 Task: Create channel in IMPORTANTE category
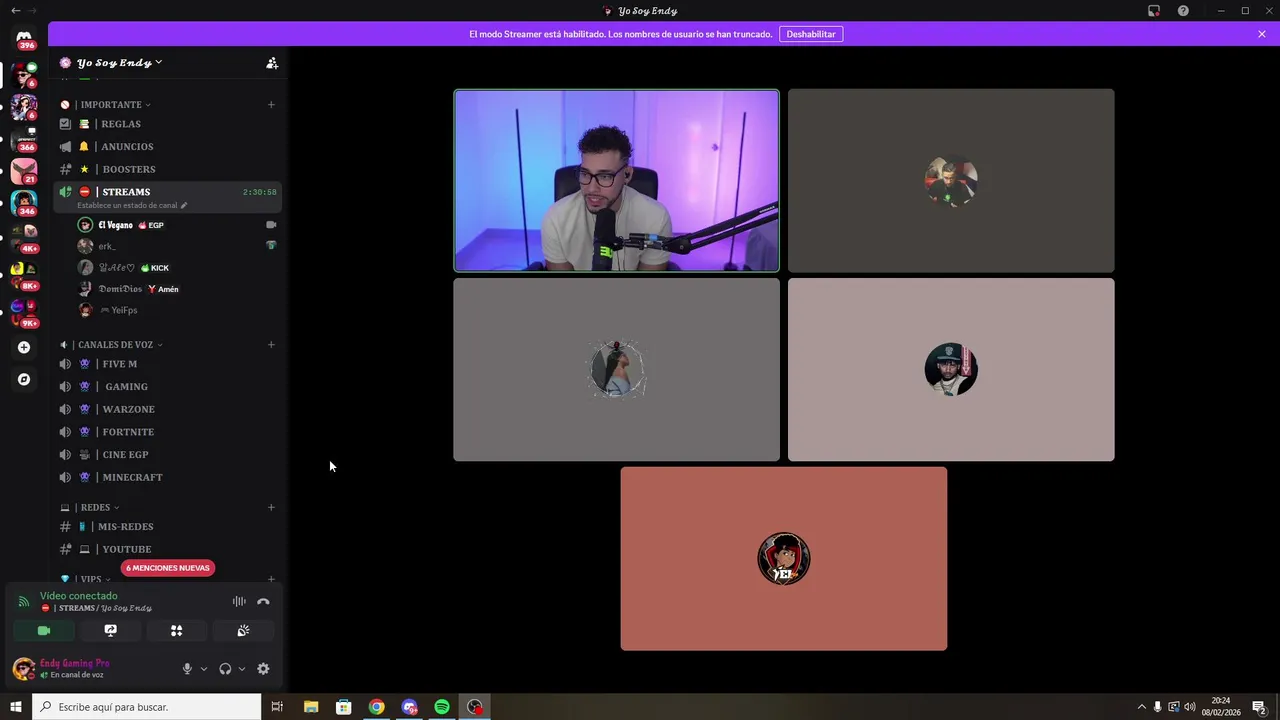[x=271, y=105]
